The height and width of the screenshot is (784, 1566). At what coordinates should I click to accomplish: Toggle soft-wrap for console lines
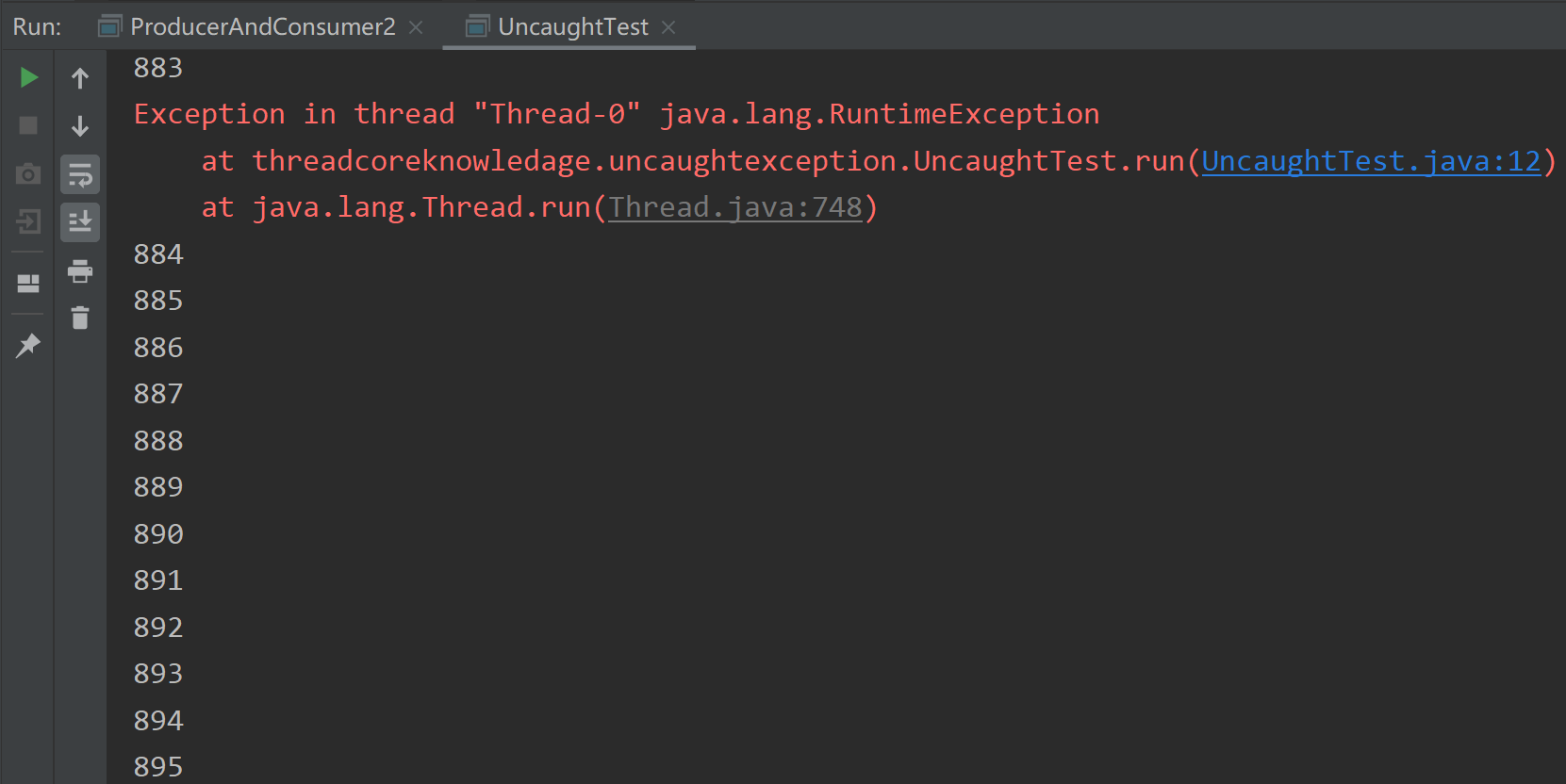(x=80, y=174)
